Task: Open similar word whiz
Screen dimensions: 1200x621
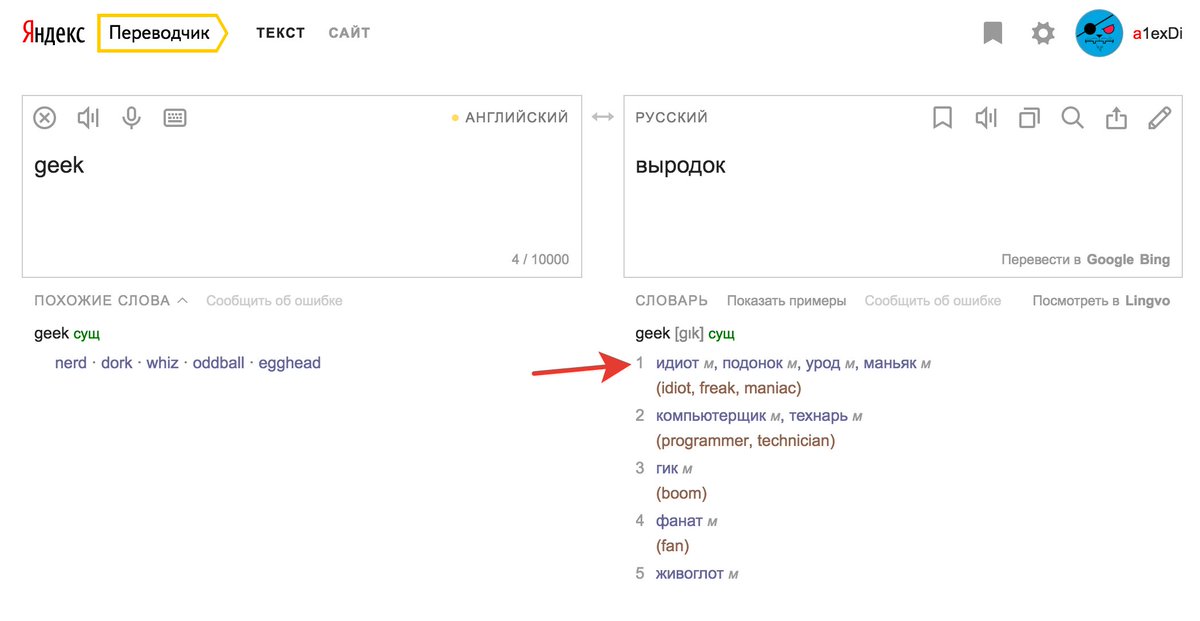Action: coord(162,363)
